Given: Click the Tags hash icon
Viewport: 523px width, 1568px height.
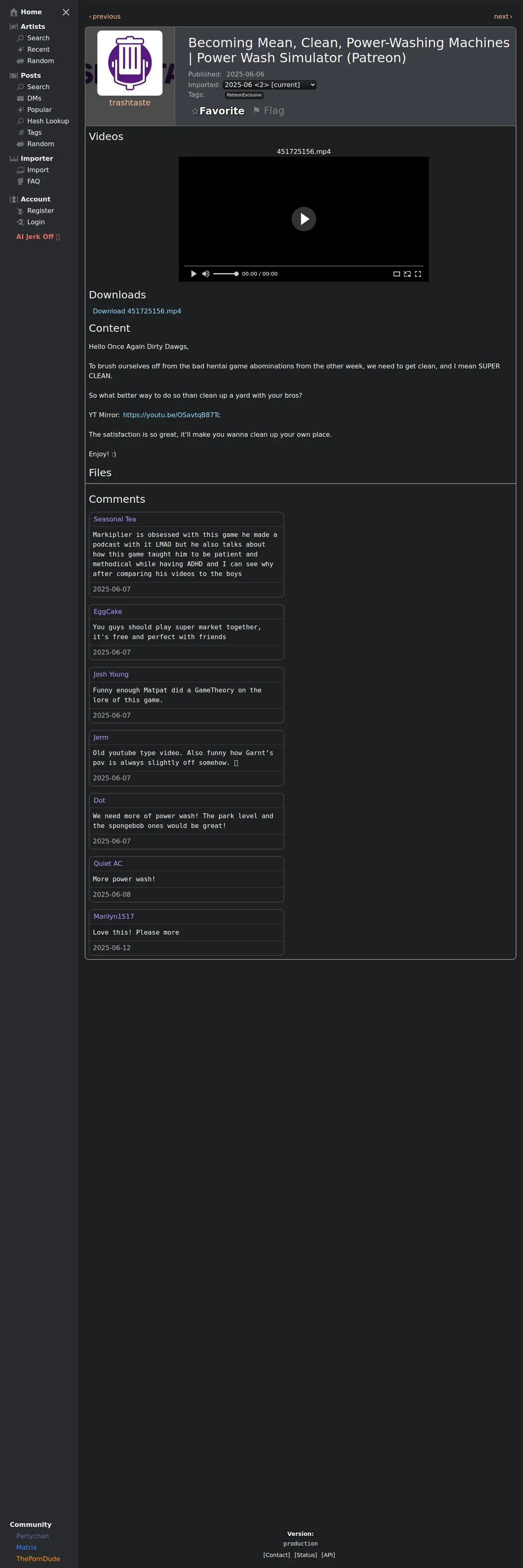Looking at the screenshot, I should [21, 133].
